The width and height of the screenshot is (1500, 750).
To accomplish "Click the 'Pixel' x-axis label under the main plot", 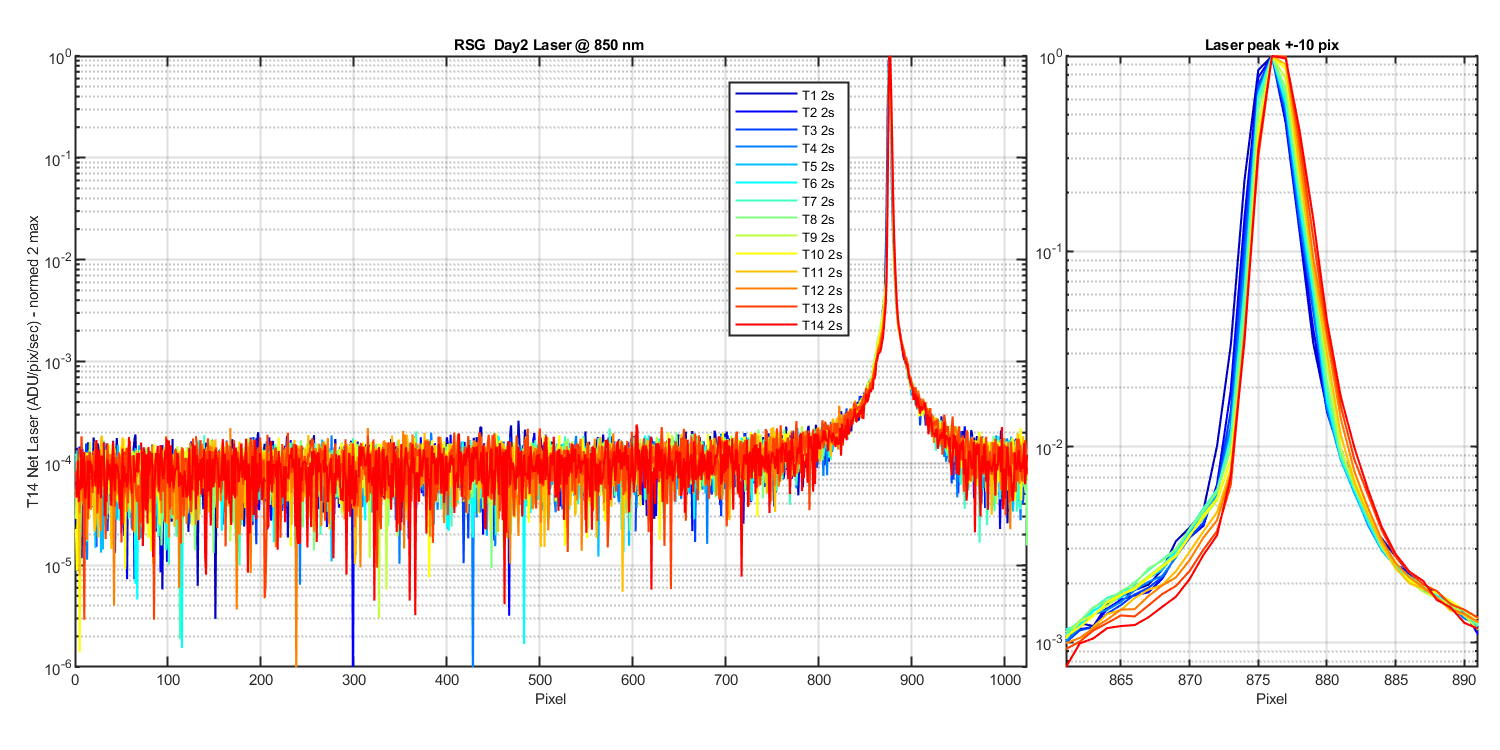I will [x=550, y=698].
